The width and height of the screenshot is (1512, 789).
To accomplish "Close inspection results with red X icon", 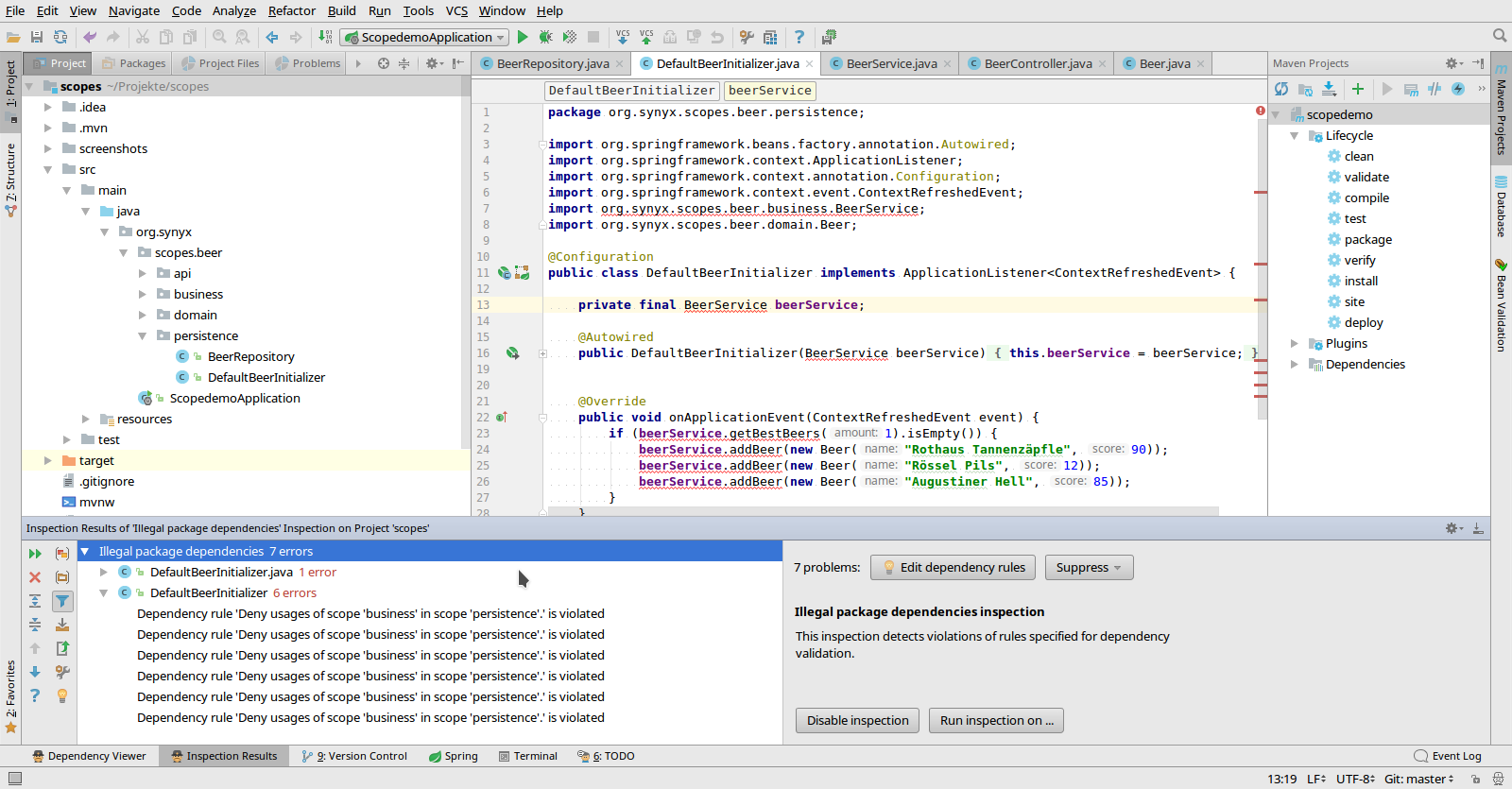I will coord(35,577).
